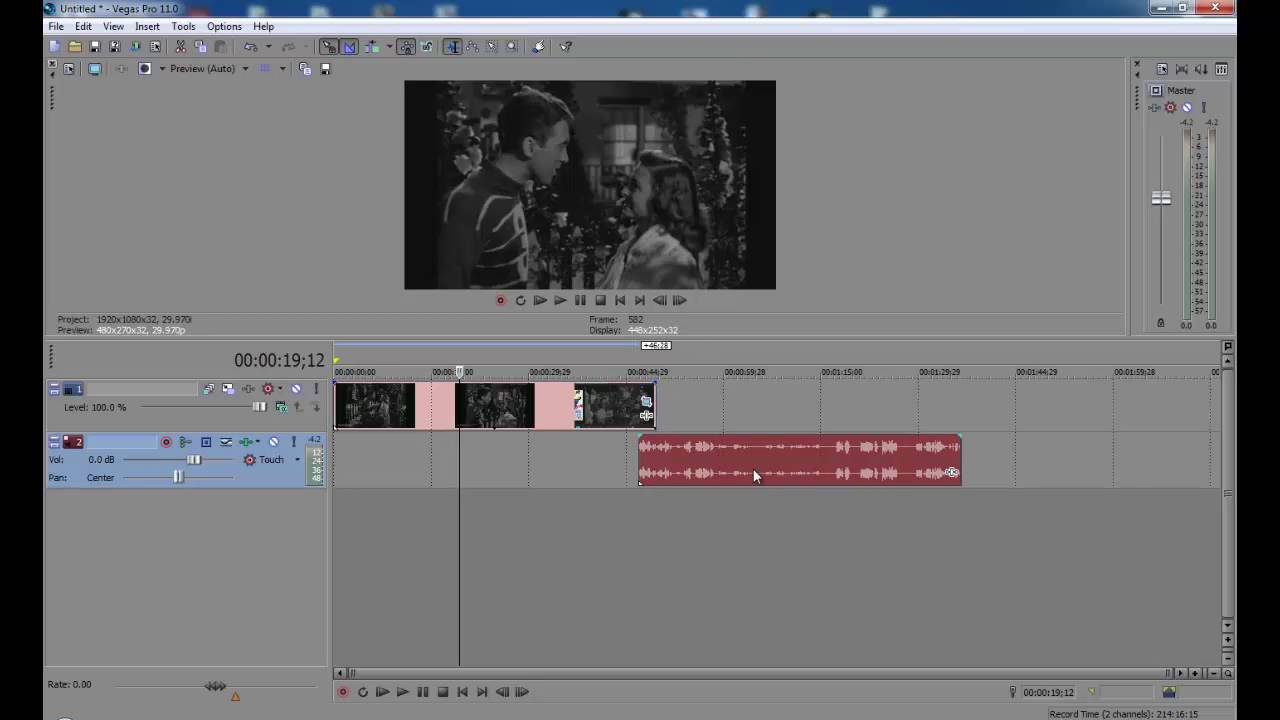The height and width of the screenshot is (720, 1280).
Task: Click the Loop Playback icon under the timeline
Action: 362,692
